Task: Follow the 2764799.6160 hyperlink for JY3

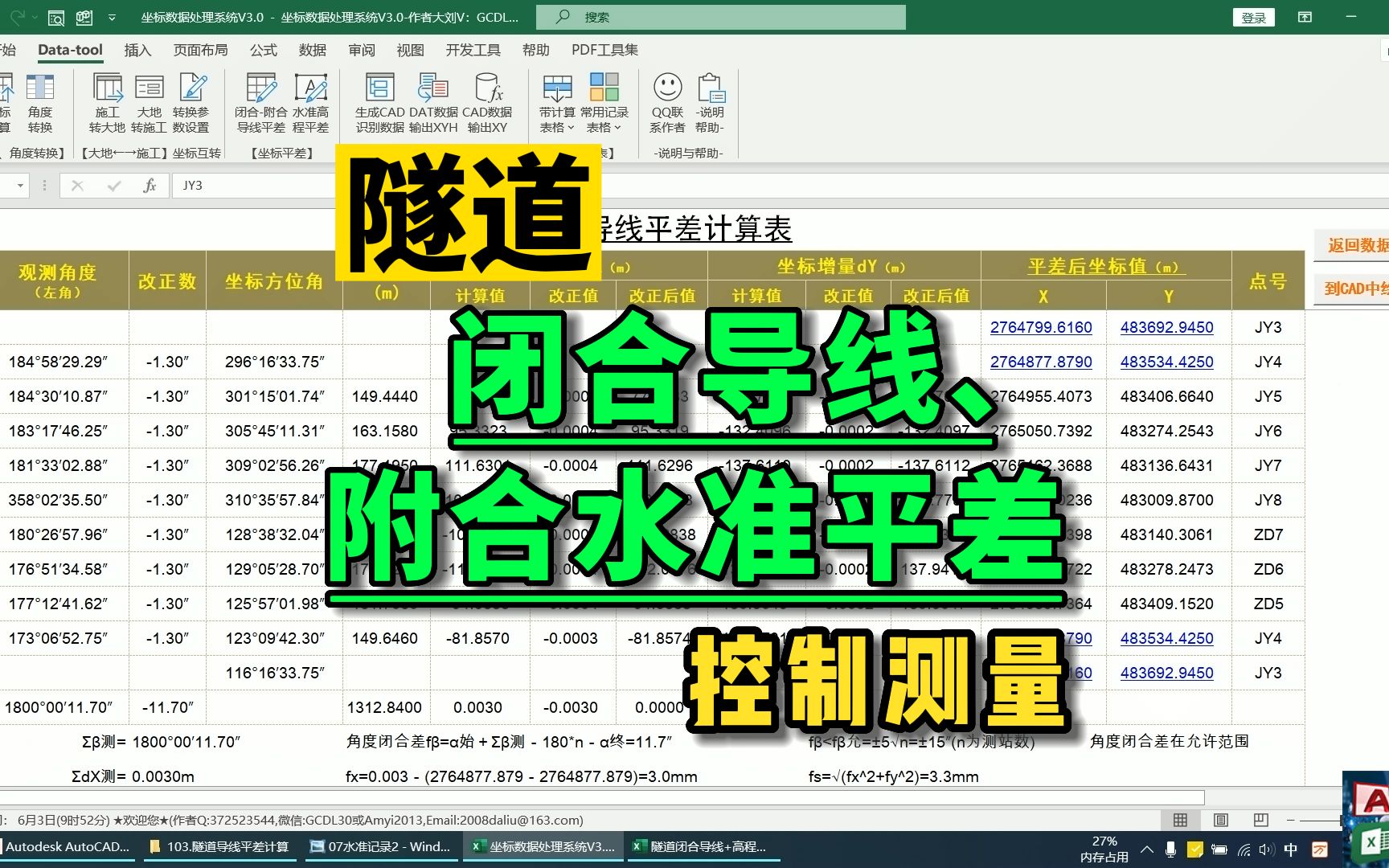Action: (1043, 327)
